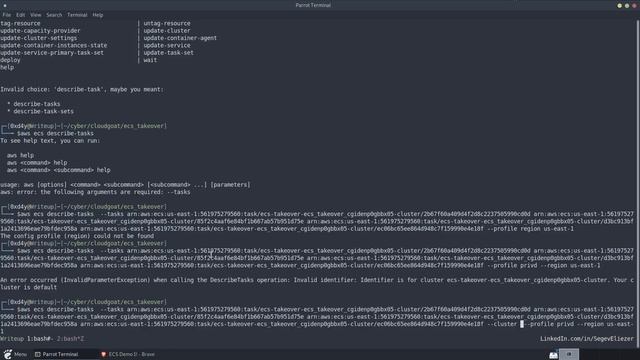
Task: Open the Parrot Menu launcher icon
Action: point(8,354)
